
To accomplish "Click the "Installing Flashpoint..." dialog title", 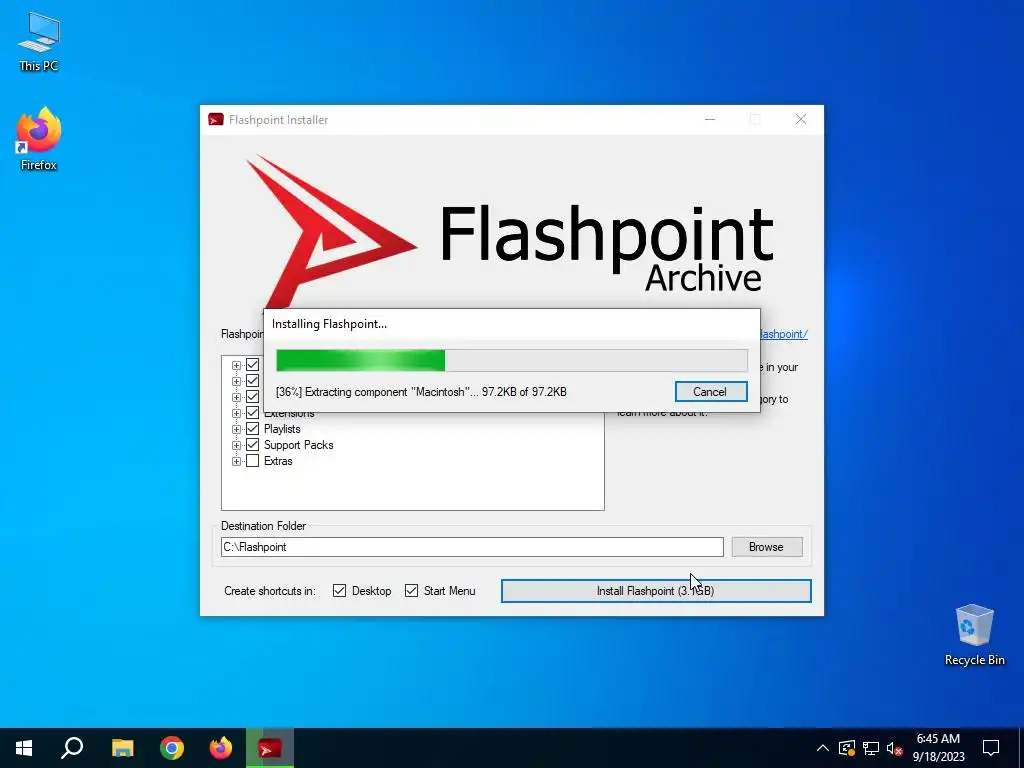I will click(x=329, y=324).
